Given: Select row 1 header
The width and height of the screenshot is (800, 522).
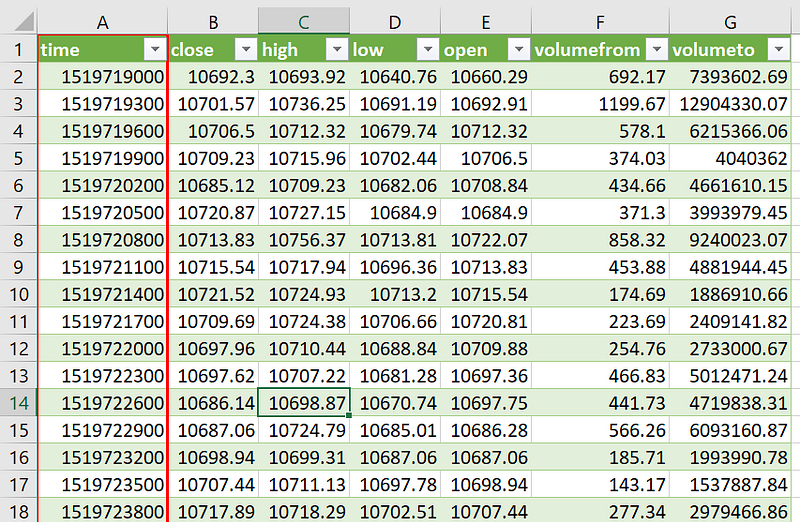Looking at the screenshot, I should tap(18, 49).
